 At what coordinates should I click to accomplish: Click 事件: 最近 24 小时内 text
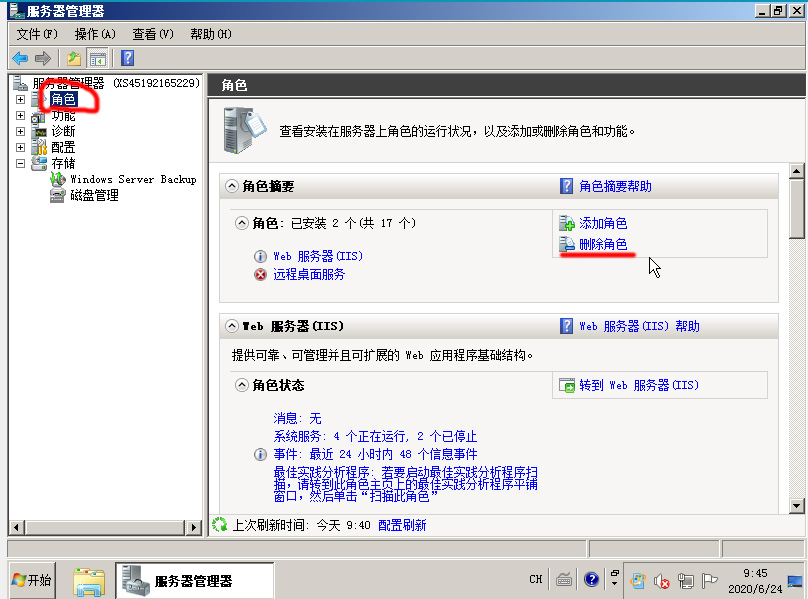(375, 454)
